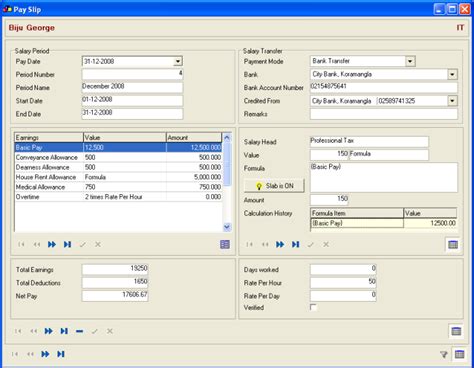Cancel edit X in Earnings navigator
The height and width of the screenshot is (368, 474).
98,244
